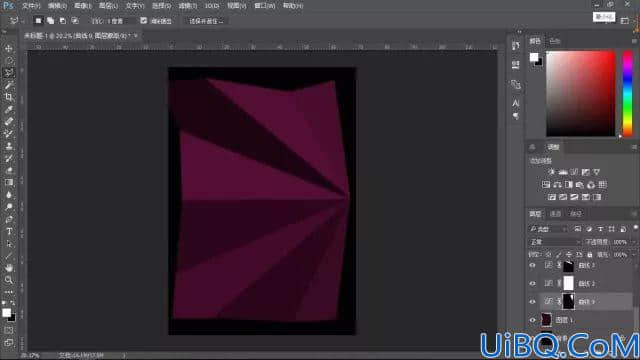Add a Curves adjustment from Adjustments panel
640x360 pixels.
(574, 172)
